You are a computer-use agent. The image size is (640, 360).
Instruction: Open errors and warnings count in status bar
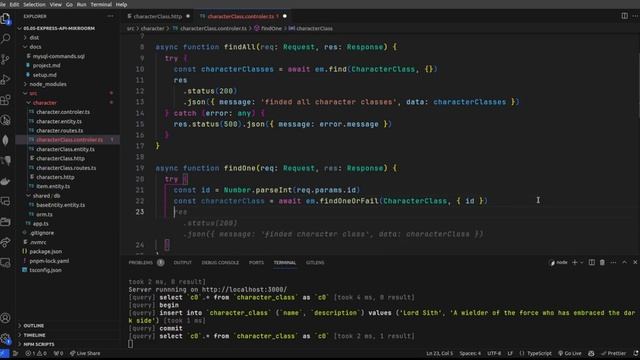pos(36,353)
